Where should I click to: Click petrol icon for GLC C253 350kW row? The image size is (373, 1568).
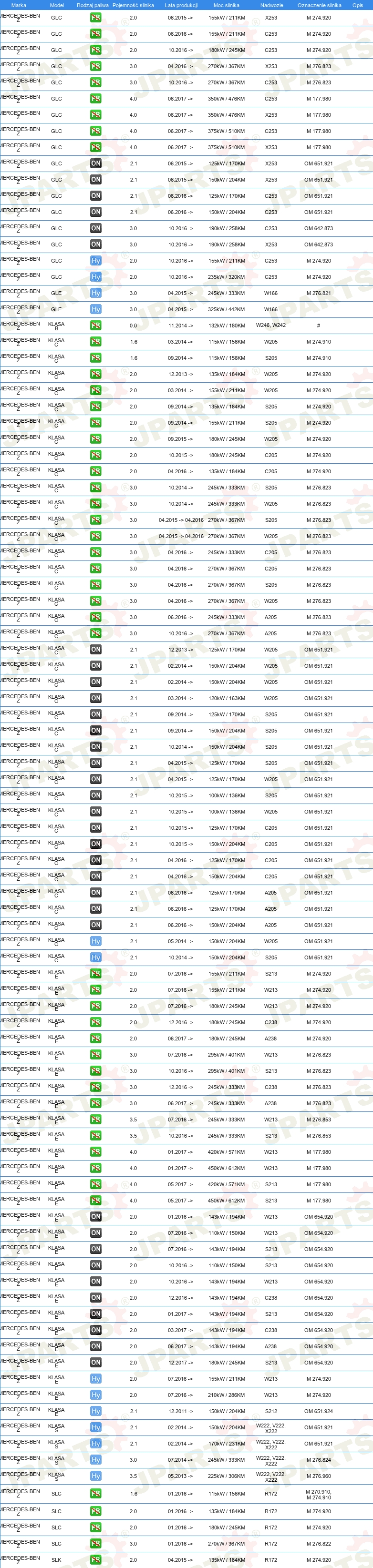tap(96, 99)
